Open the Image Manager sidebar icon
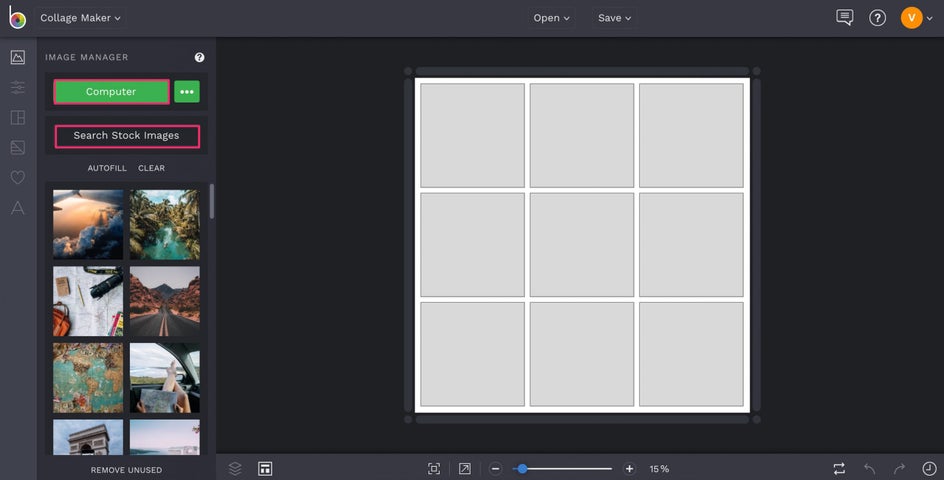The width and height of the screenshot is (944, 480). 18,57
